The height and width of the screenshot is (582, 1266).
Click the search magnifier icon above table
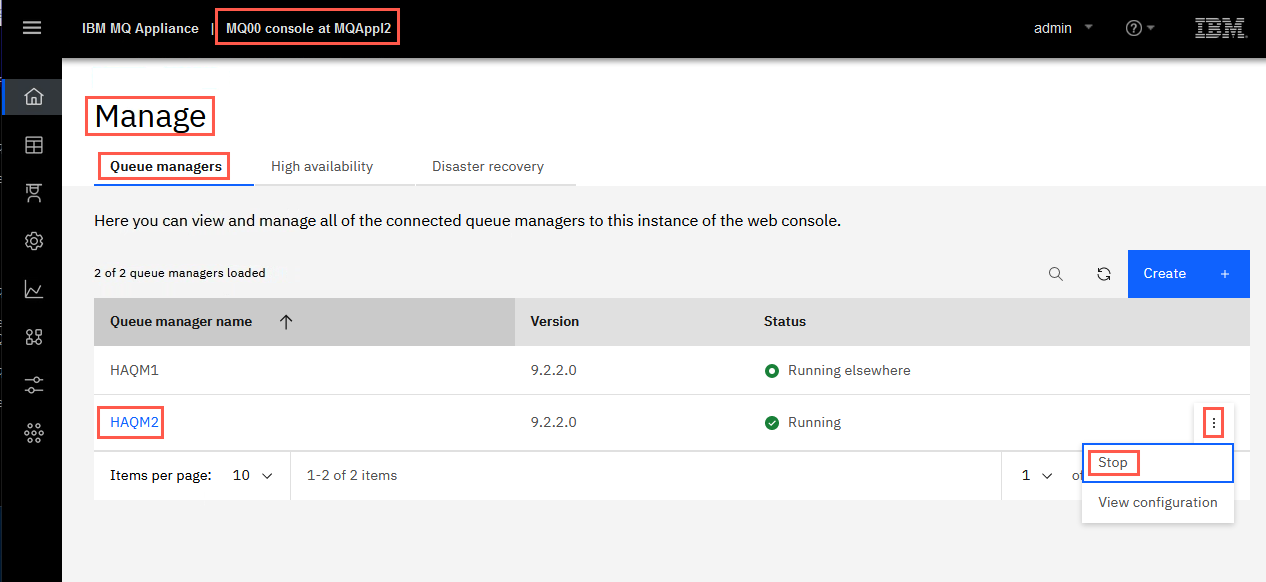[1056, 274]
